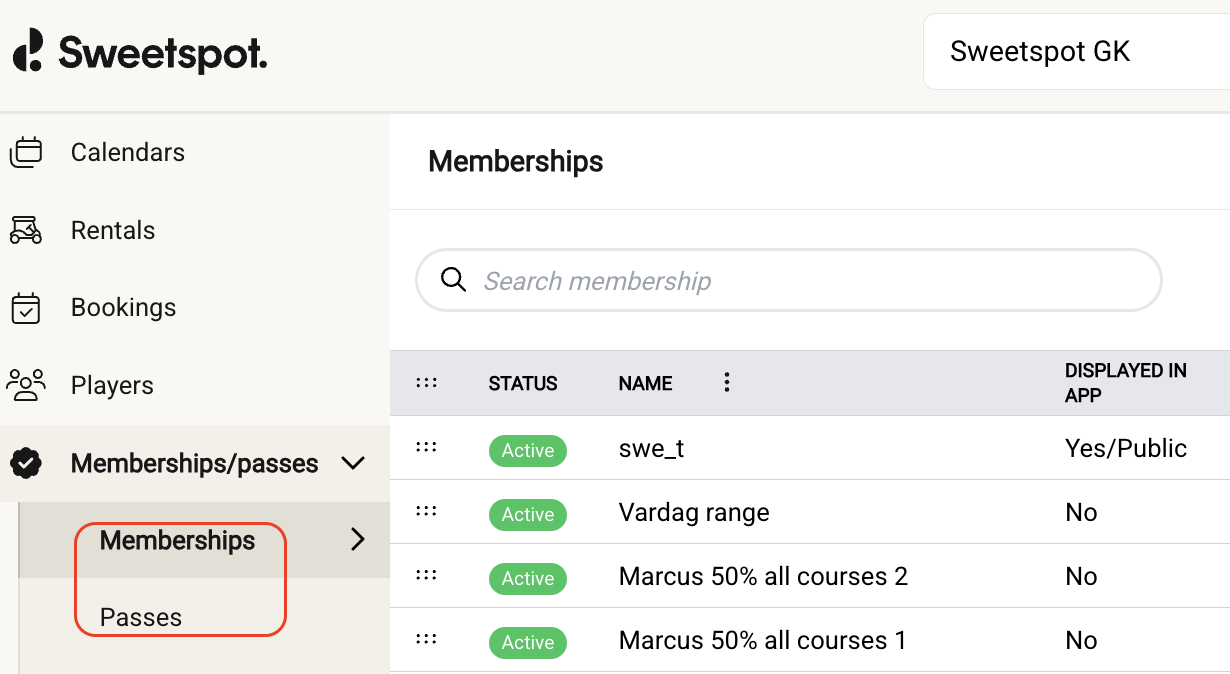Image resolution: width=1230 pixels, height=674 pixels.
Task: Collapse the Memberships/passes section chevron
Action: pos(353,463)
